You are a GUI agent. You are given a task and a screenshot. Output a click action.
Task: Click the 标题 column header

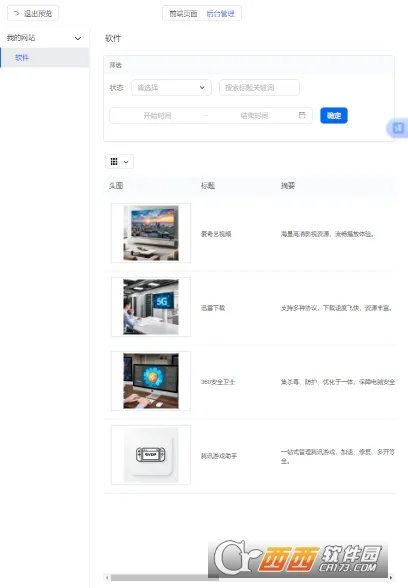pos(208,186)
